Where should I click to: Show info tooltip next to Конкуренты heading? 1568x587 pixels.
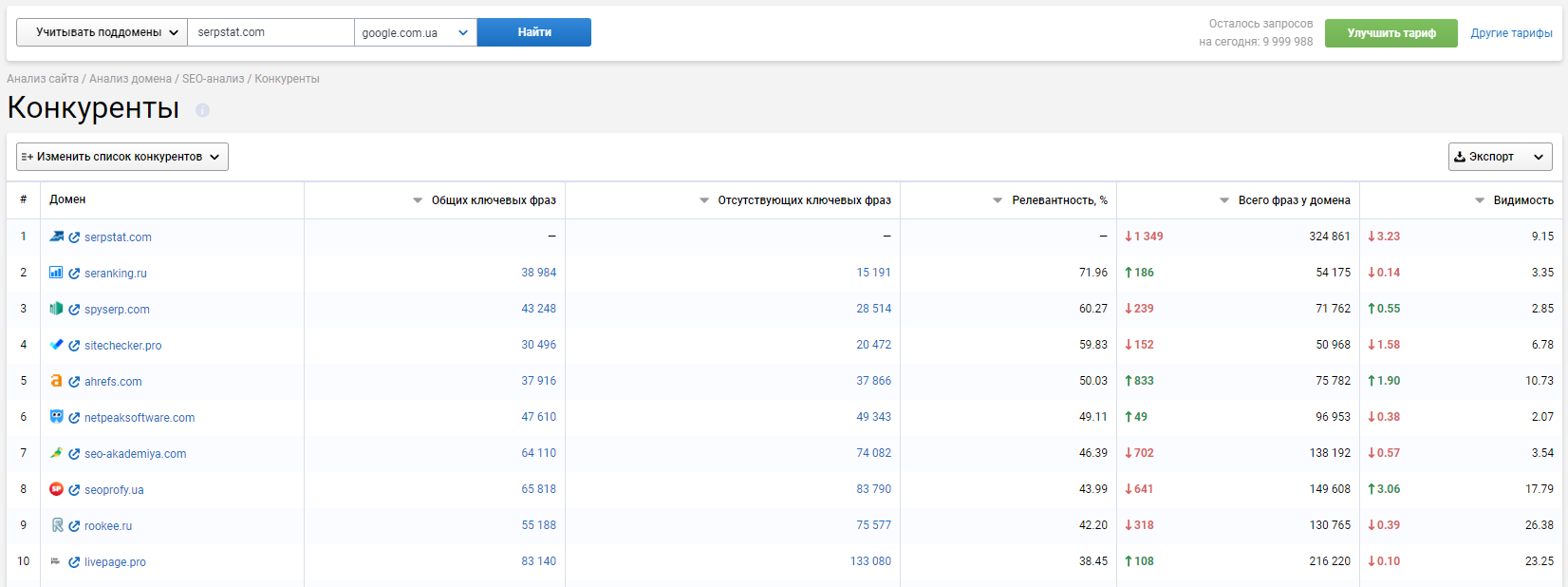tap(202, 110)
